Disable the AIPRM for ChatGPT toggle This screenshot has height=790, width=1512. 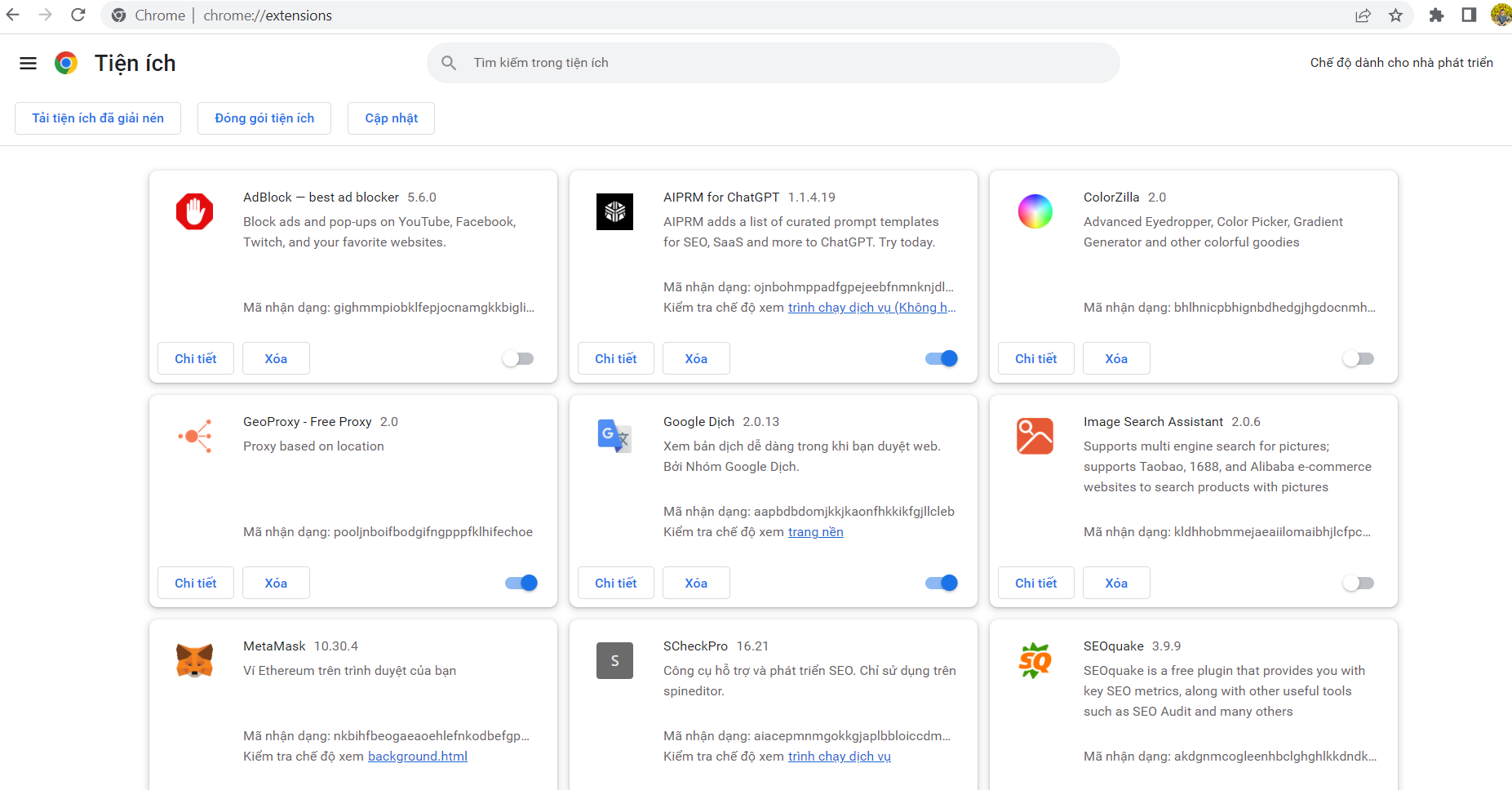(x=942, y=358)
